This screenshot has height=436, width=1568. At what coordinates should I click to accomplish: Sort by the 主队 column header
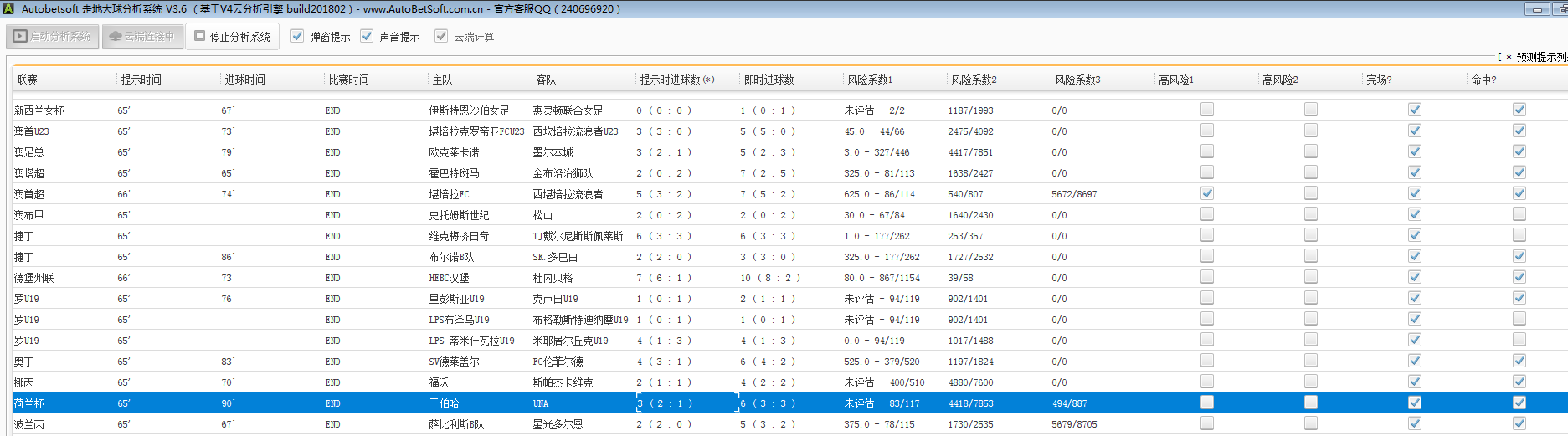pyautogui.click(x=442, y=80)
